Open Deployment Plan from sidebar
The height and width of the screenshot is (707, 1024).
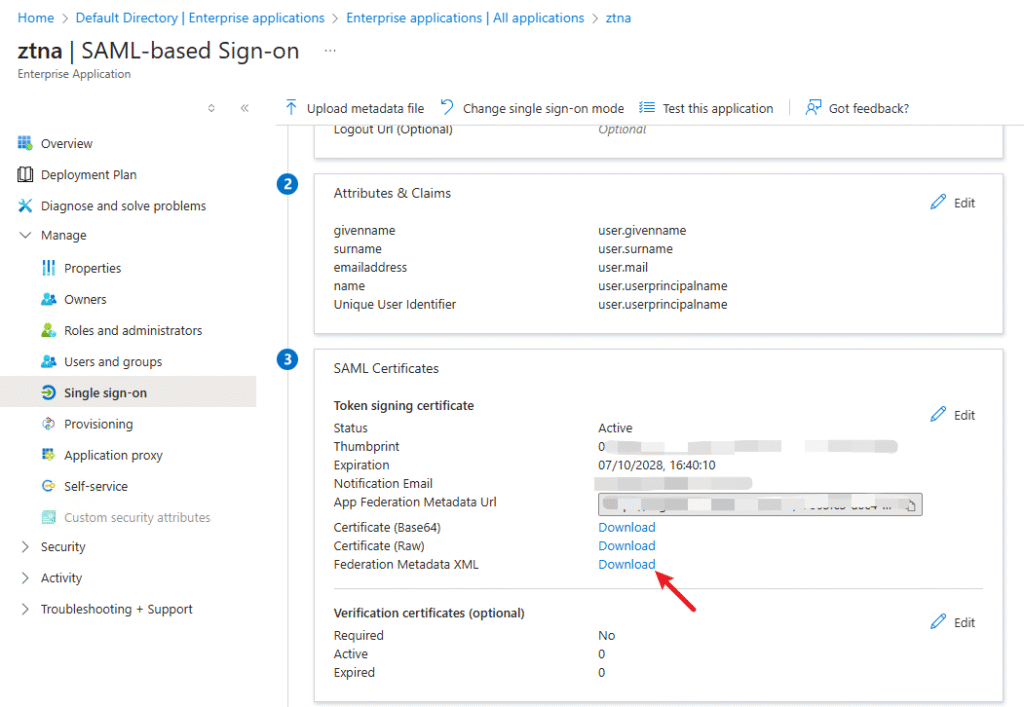coord(88,175)
